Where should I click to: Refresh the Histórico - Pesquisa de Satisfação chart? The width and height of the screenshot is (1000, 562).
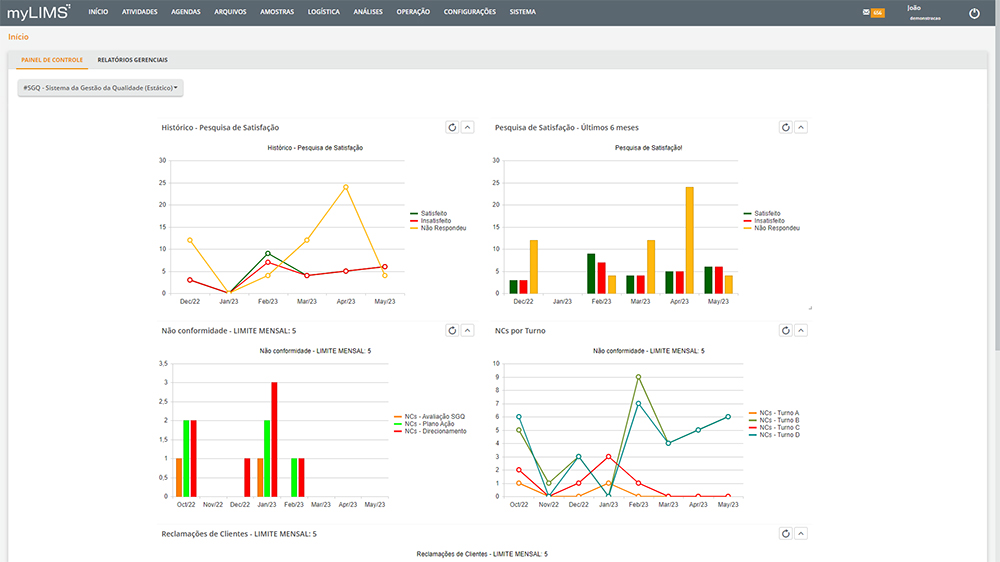(452, 127)
